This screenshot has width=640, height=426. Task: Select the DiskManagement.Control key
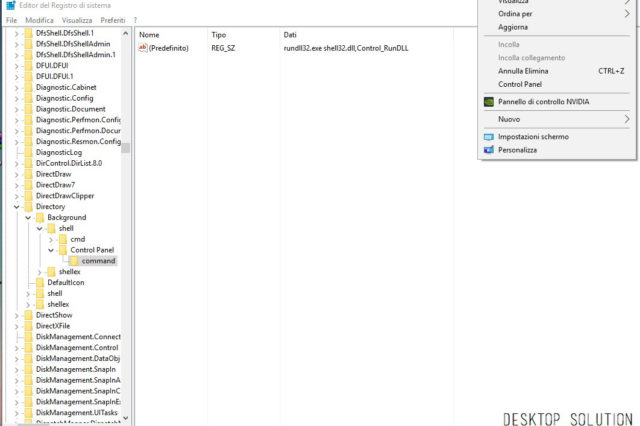pos(77,348)
